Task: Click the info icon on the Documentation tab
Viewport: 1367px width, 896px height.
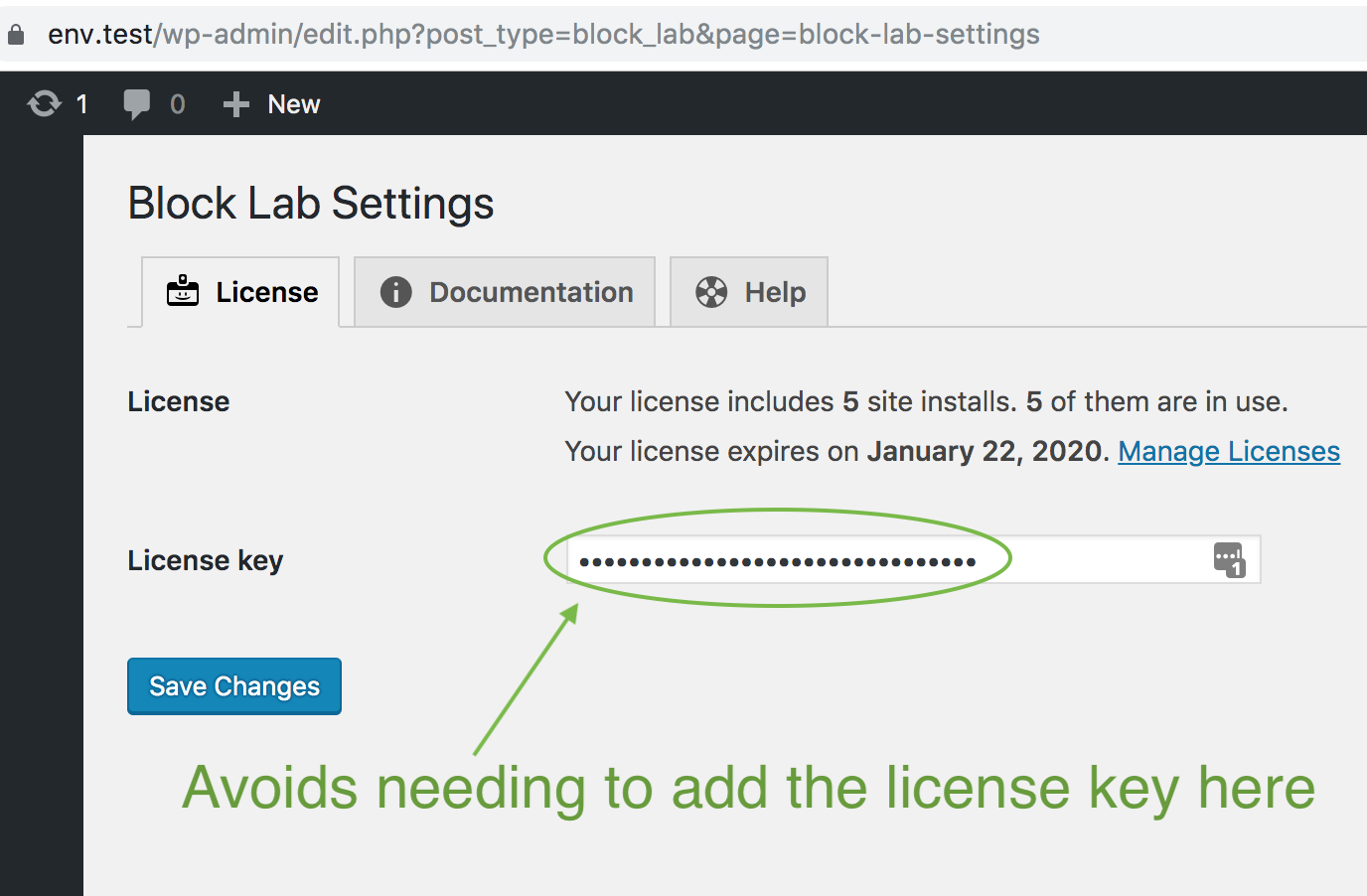Action: pos(395,291)
